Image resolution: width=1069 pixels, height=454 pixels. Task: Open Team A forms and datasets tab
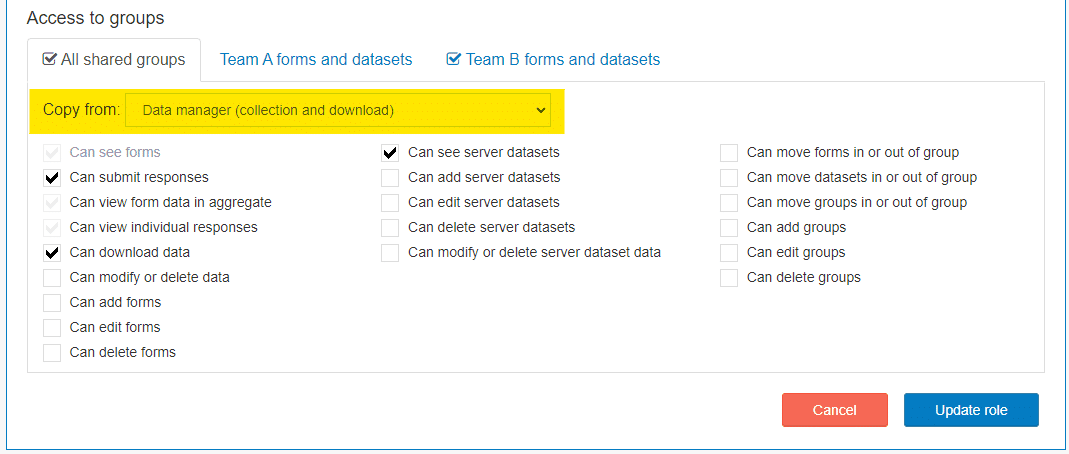tap(316, 60)
